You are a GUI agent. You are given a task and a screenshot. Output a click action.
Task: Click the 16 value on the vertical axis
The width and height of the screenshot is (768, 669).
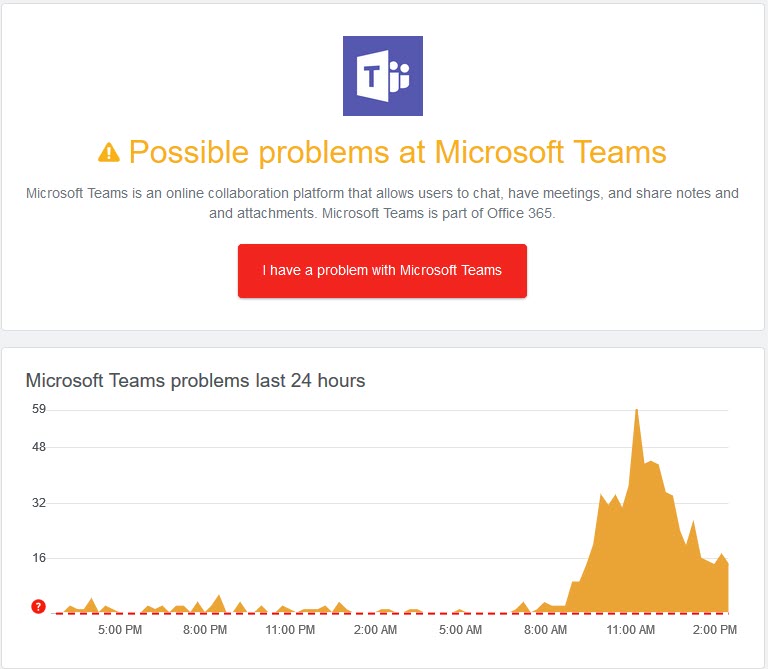(39, 558)
